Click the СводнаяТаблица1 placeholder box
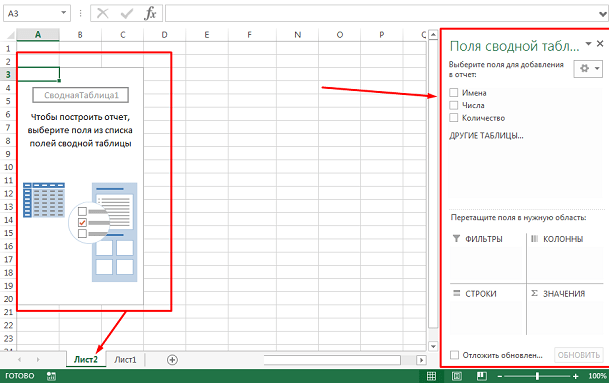The image size is (609, 383). tap(81, 95)
